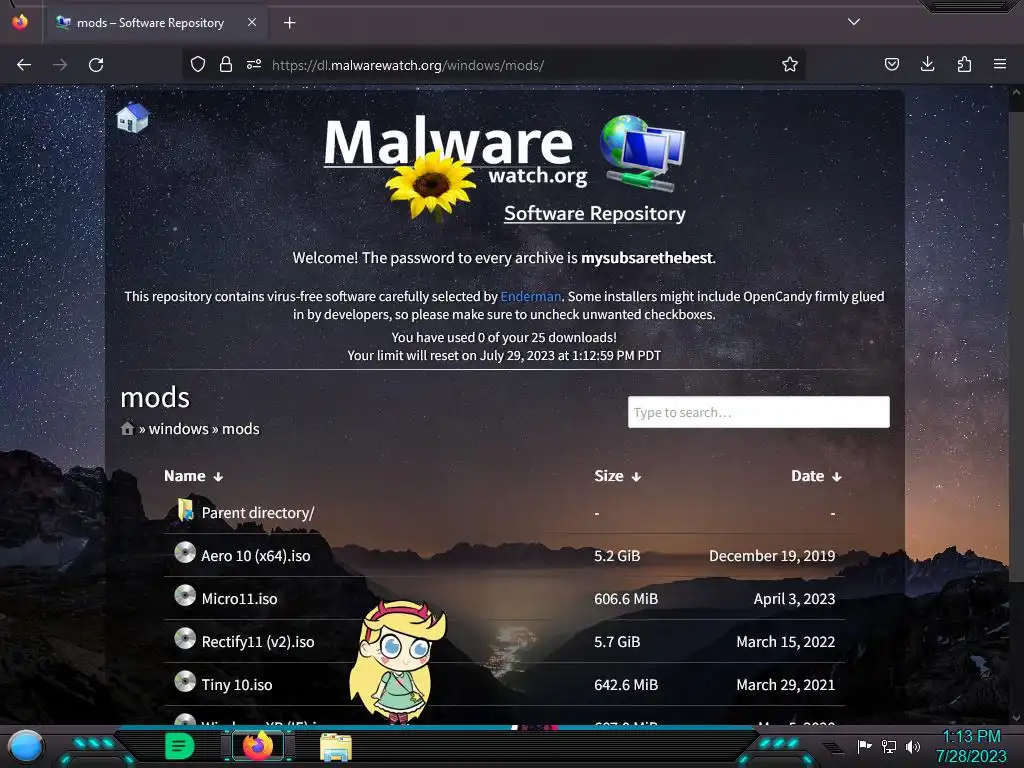The image size is (1024, 768).
Task: Click the March 15, 2022 date
Action: click(x=786, y=642)
